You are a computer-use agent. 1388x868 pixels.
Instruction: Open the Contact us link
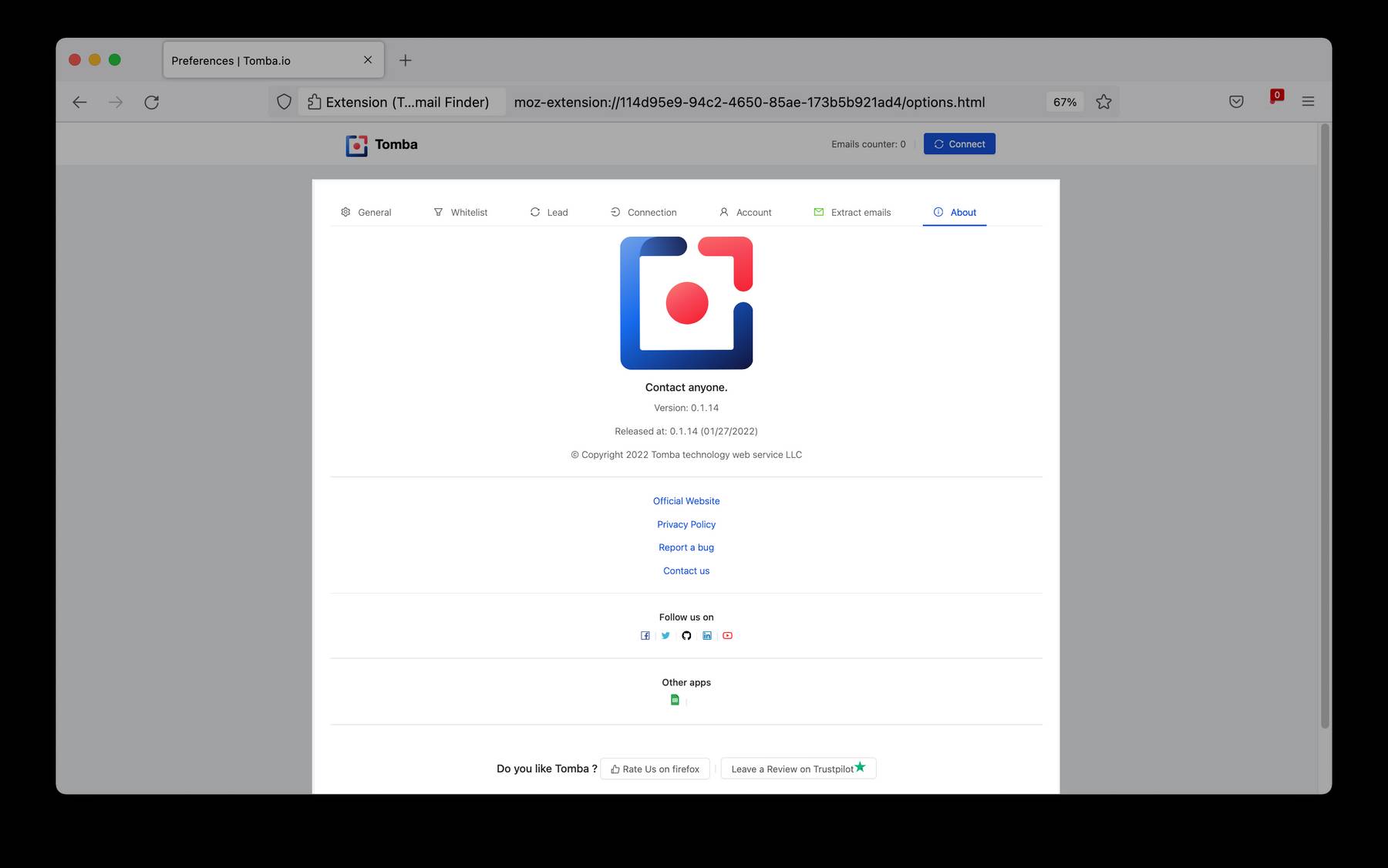686,570
